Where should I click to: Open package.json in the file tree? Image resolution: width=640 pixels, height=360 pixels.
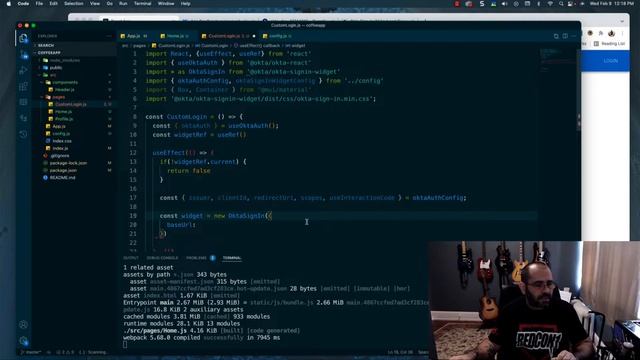(74, 170)
